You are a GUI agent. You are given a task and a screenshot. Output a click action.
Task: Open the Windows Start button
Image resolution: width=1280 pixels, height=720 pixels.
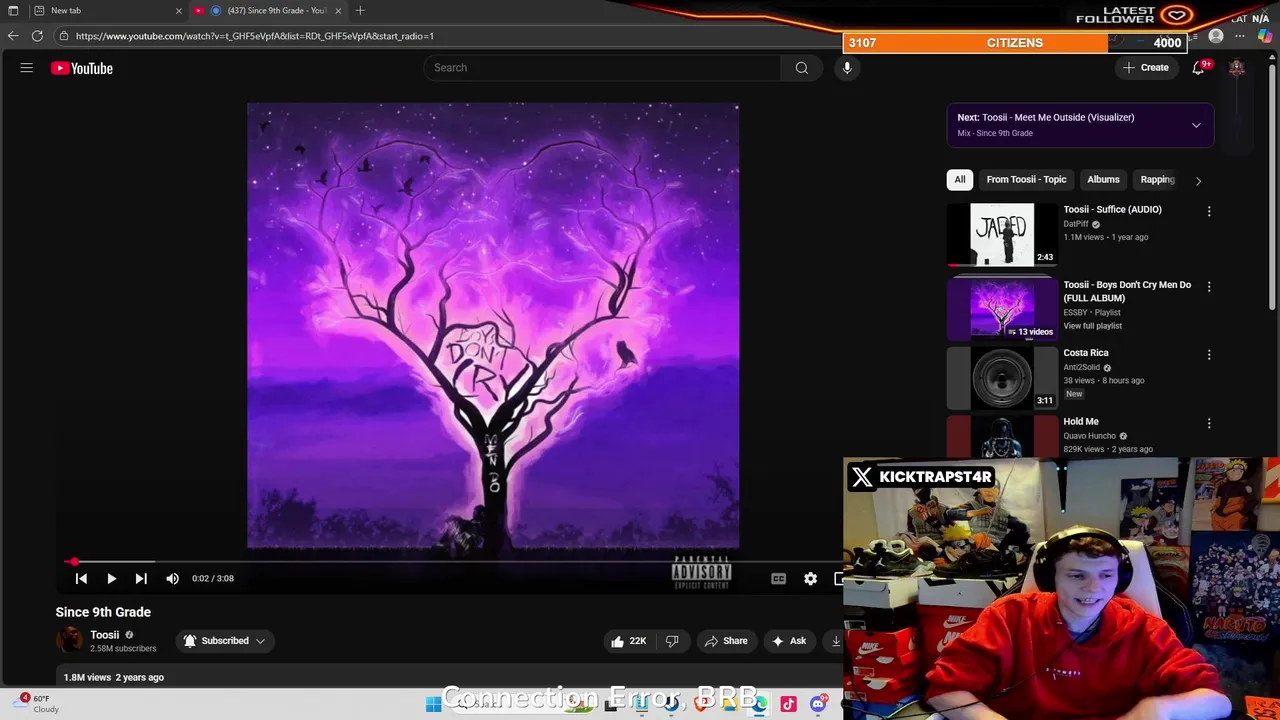[433, 704]
